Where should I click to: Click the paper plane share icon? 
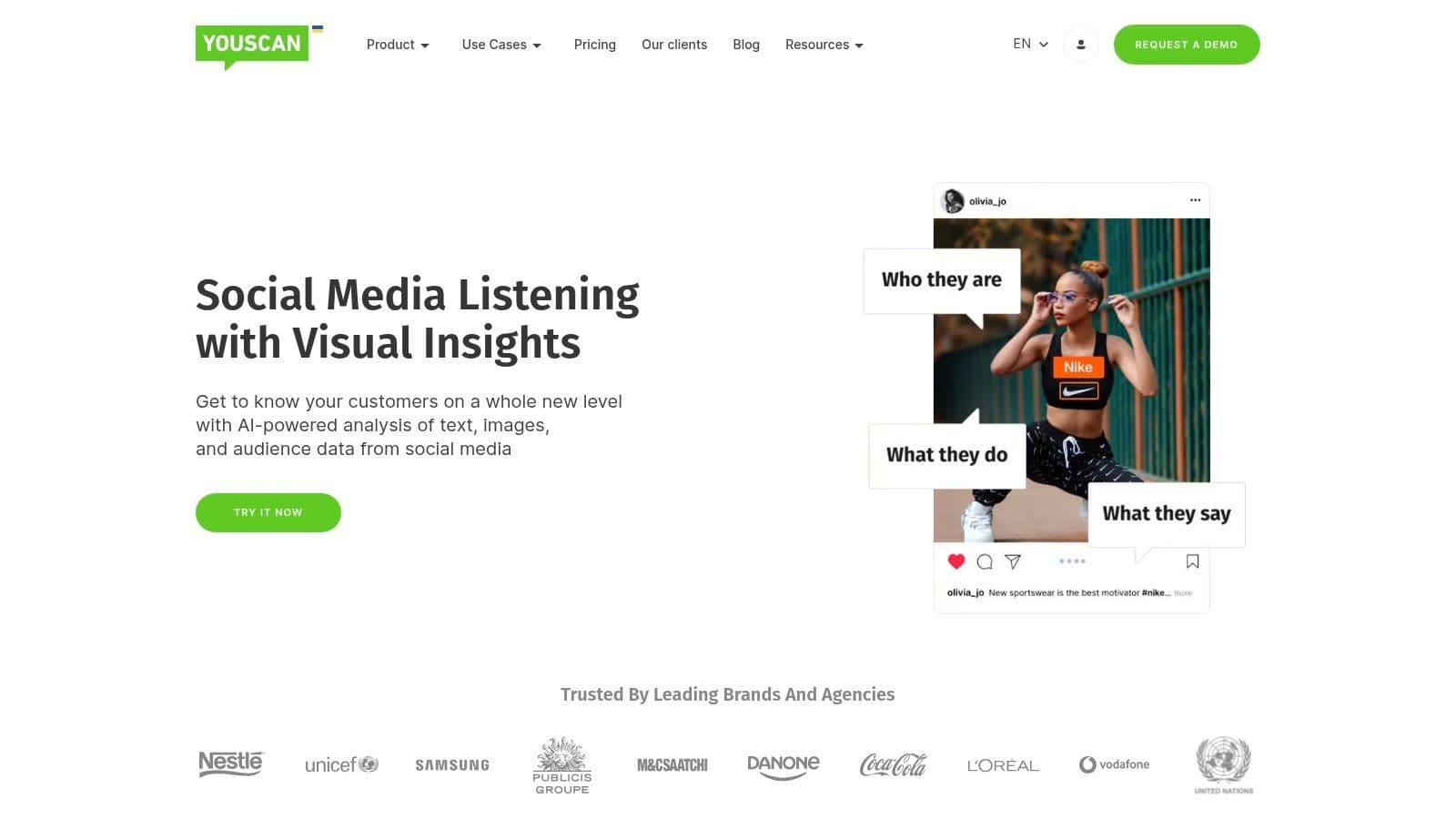click(1013, 561)
